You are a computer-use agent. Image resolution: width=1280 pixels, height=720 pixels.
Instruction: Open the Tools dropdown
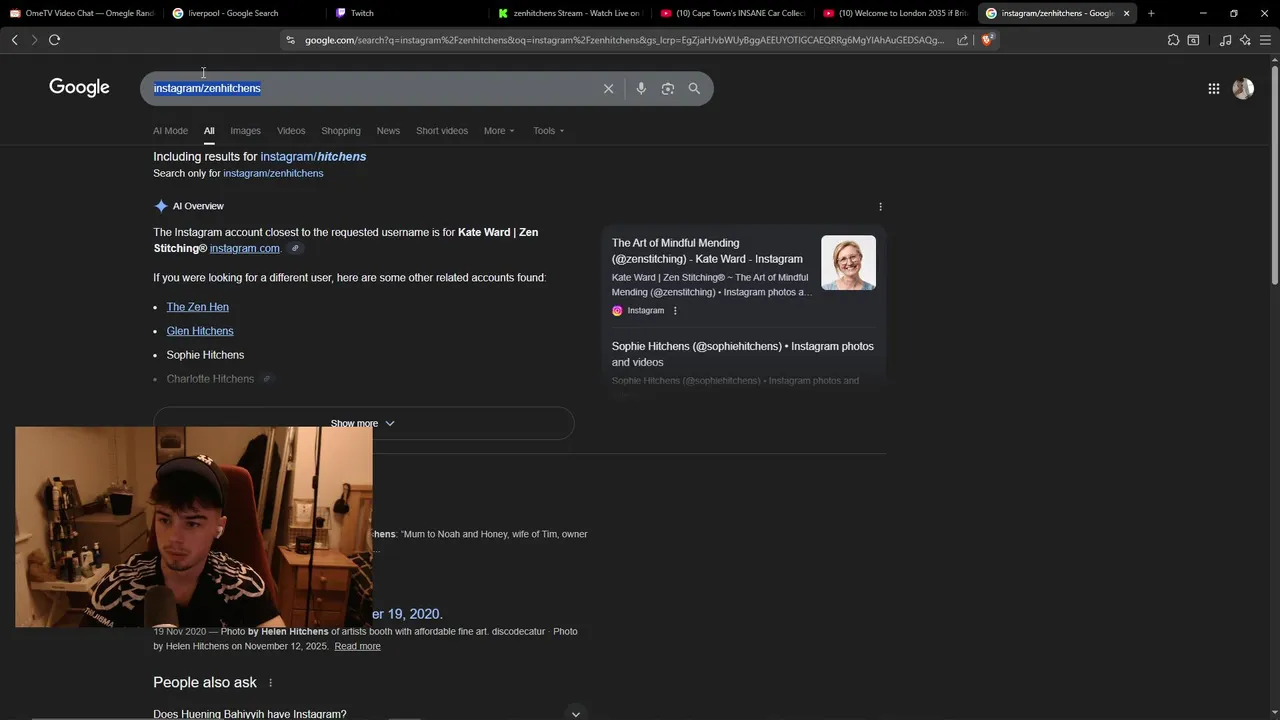pos(548,131)
